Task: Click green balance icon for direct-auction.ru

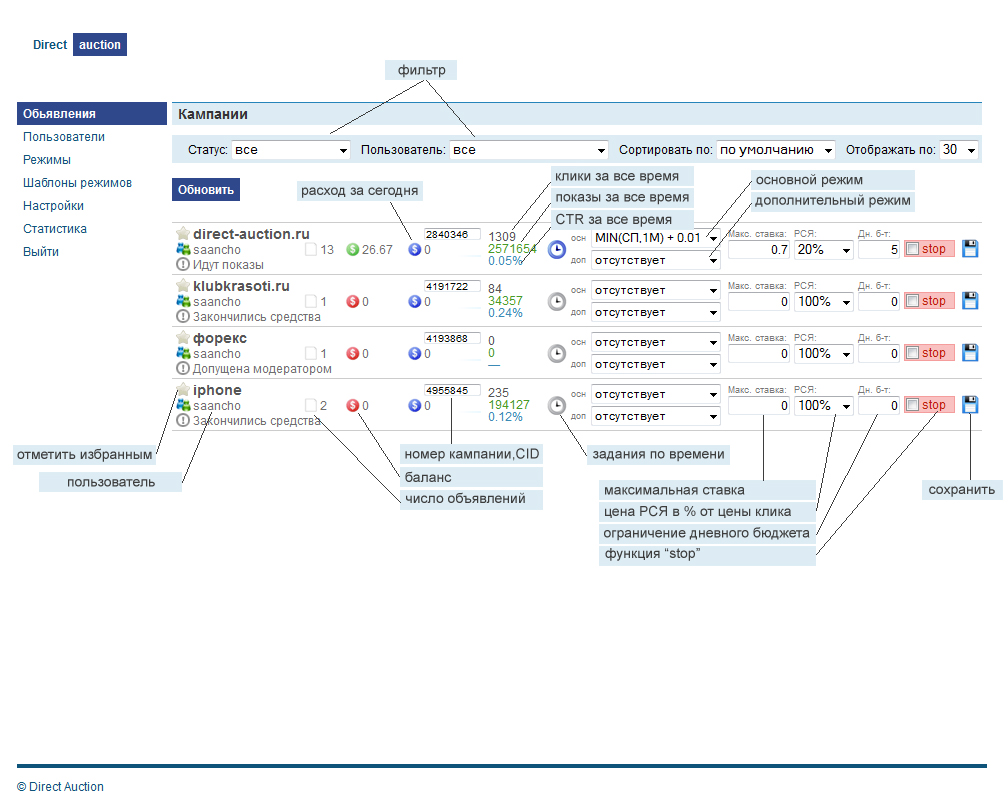Action: [x=352, y=249]
